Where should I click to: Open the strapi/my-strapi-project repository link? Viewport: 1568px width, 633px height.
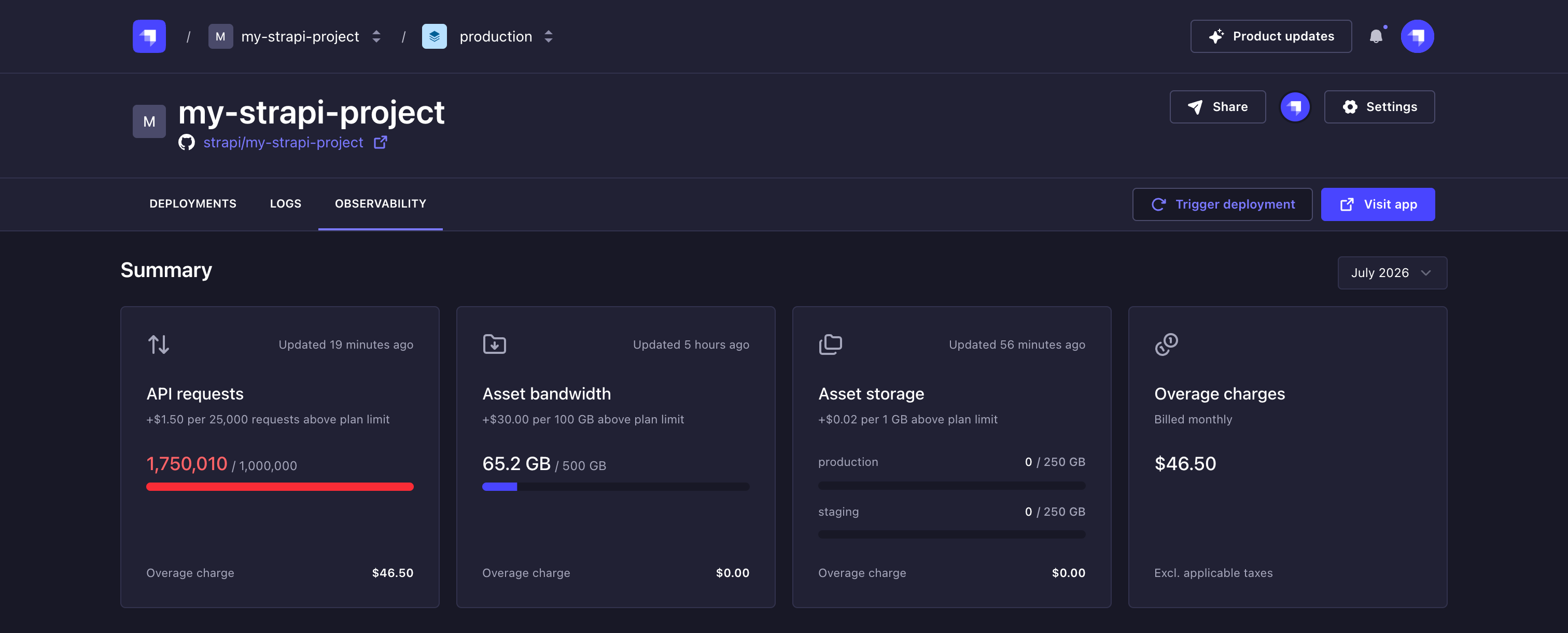[x=283, y=142]
